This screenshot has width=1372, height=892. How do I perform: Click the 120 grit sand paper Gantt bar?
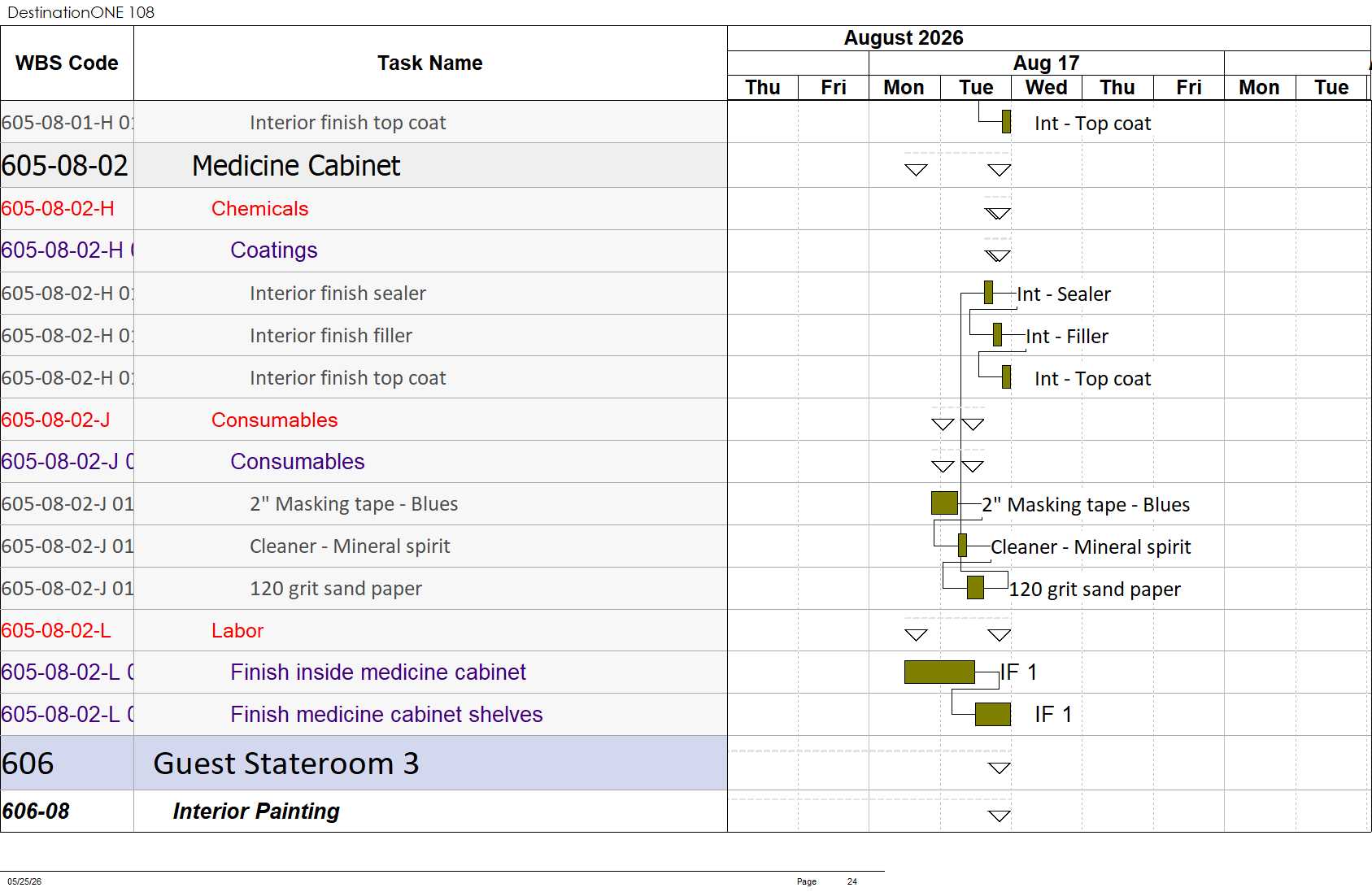click(x=975, y=587)
